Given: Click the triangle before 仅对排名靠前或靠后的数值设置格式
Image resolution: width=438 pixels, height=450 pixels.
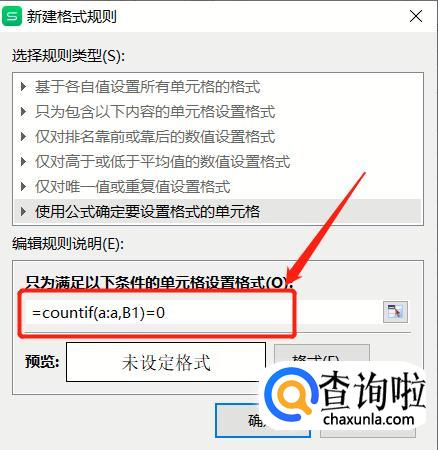Looking at the screenshot, I should pos(23,136).
